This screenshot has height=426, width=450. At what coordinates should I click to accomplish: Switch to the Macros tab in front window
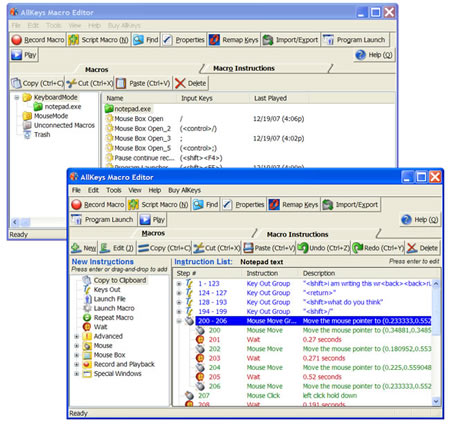pos(153,233)
